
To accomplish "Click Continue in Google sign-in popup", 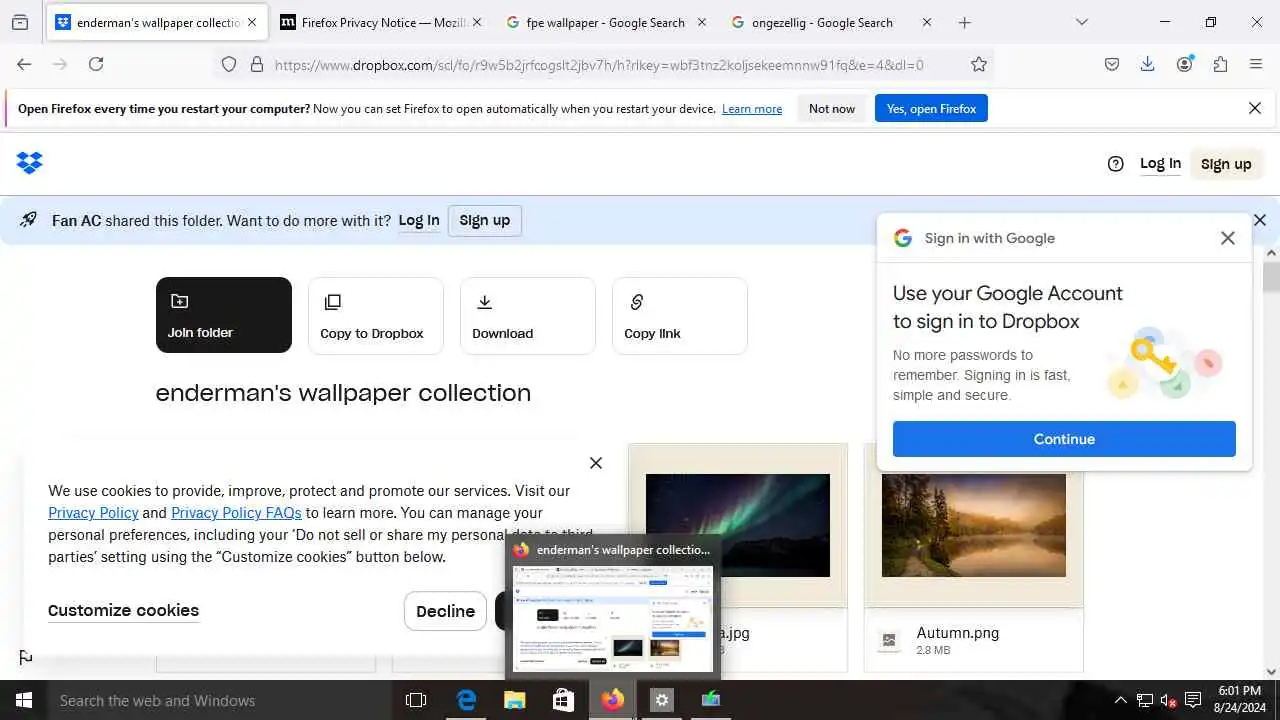I will pos(1064,439).
